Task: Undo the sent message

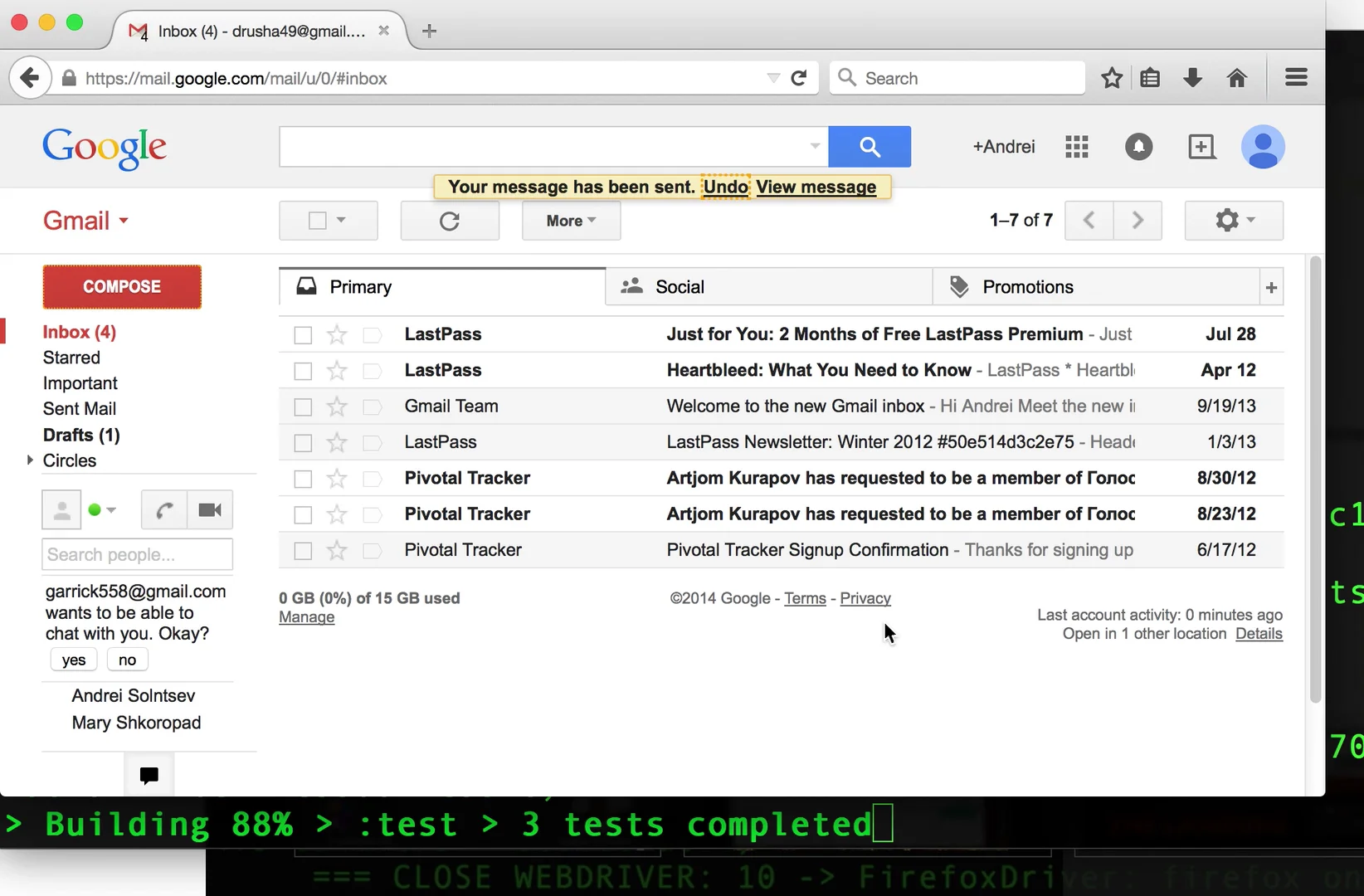Action: click(725, 187)
